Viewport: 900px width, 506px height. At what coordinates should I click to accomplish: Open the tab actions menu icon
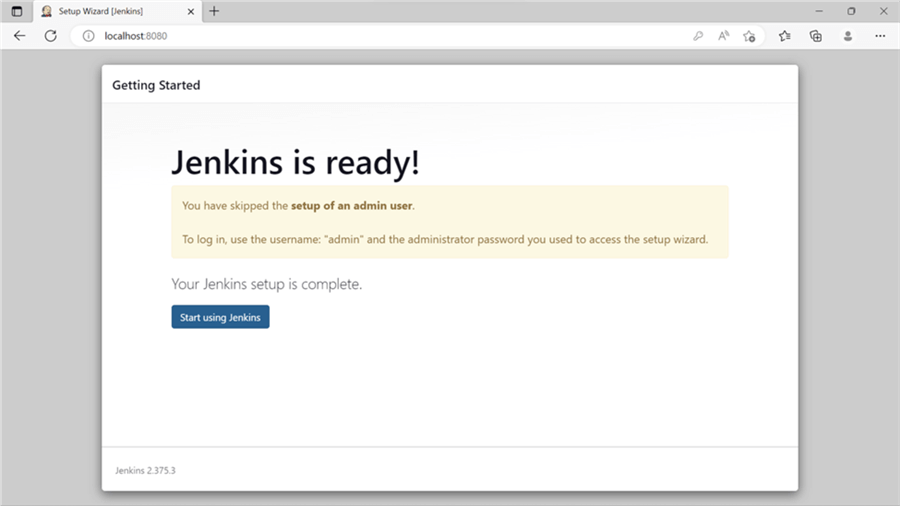click(17, 11)
